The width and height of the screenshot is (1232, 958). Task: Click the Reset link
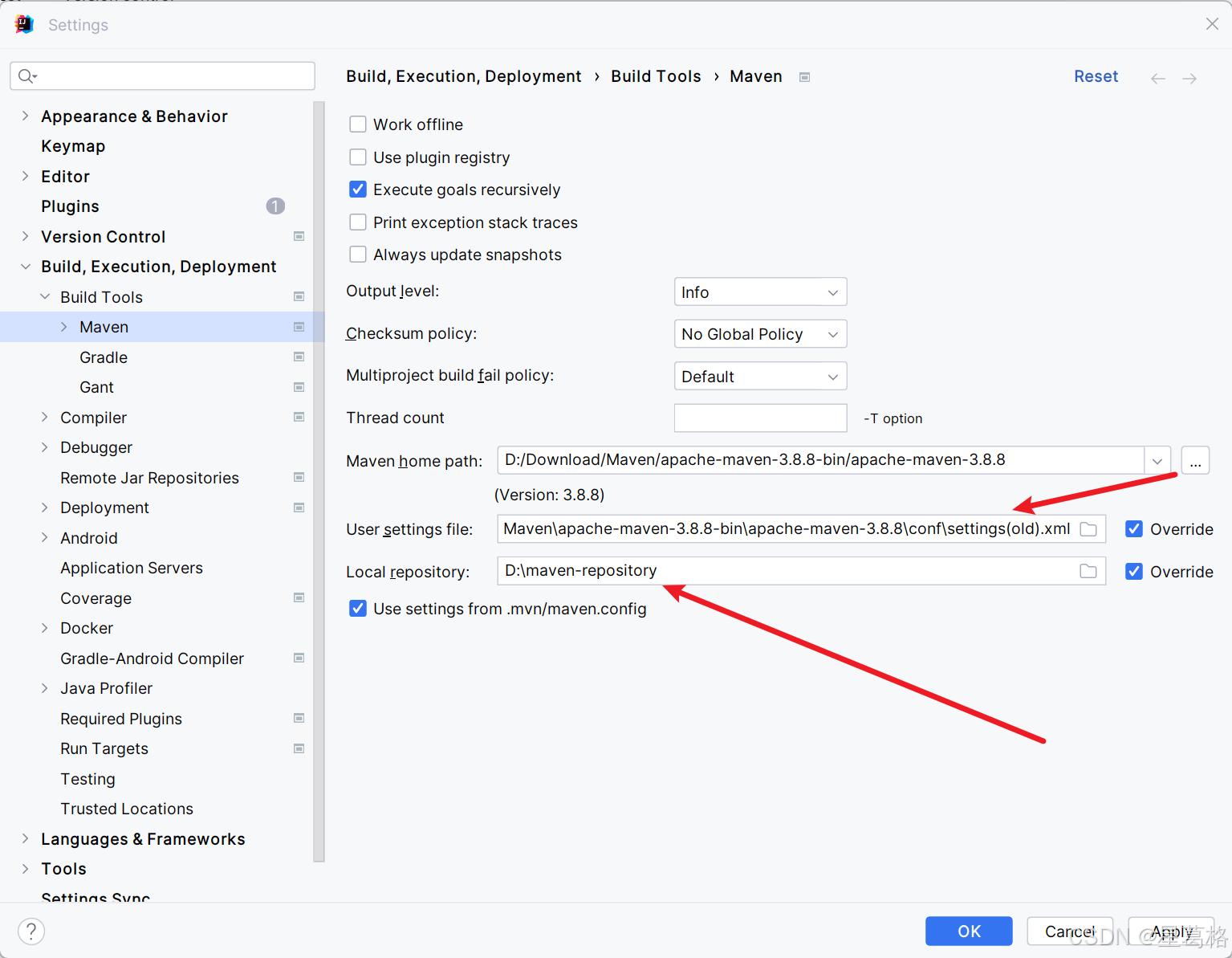tap(1096, 76)
